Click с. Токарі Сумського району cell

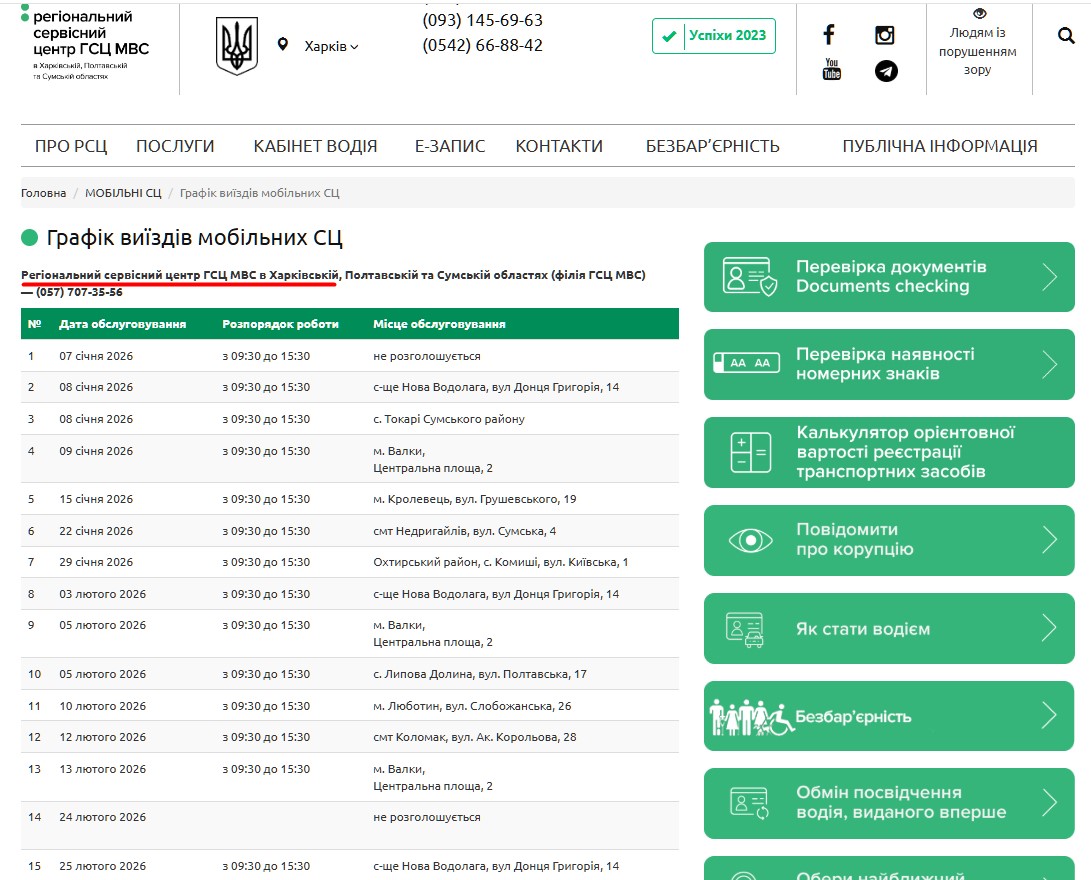coord(449,419)
